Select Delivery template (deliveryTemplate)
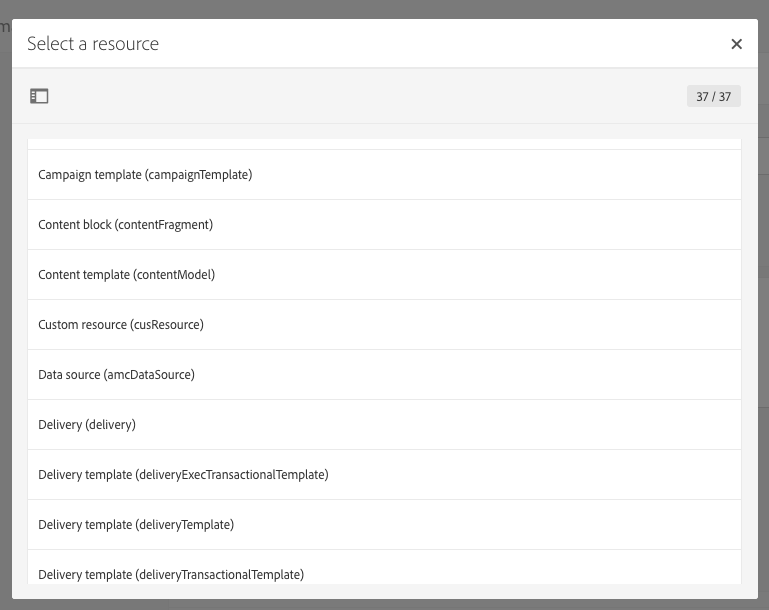Image resolution: width=769 pixels, height=610 pixels. pos(136,525)
